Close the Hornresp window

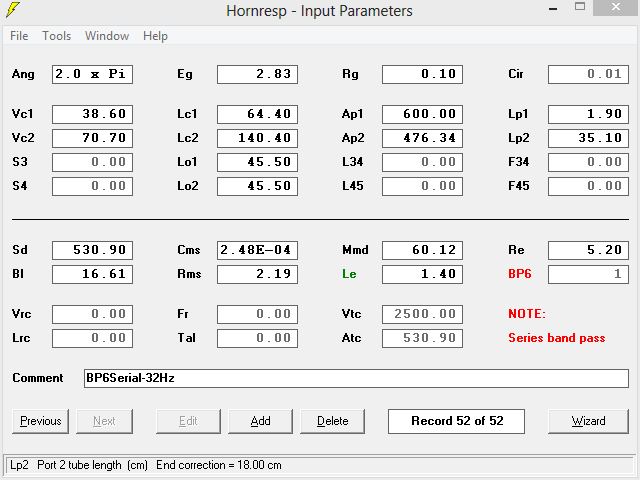click(x=616, y=7)
